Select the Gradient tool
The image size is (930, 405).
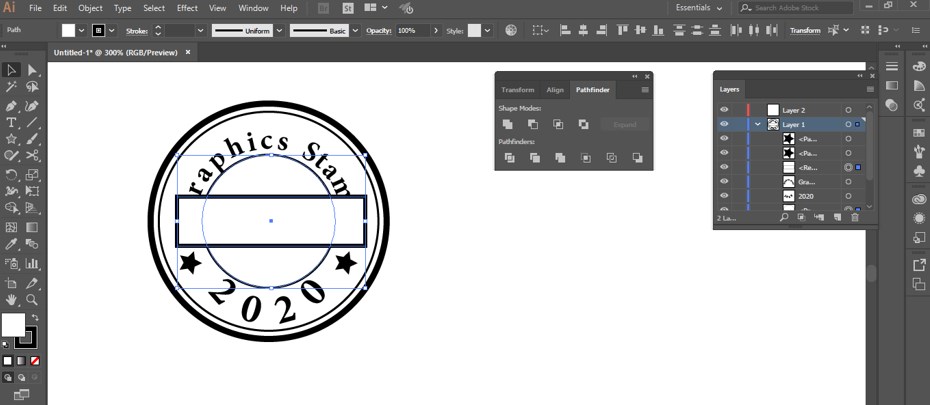[32, 227]
